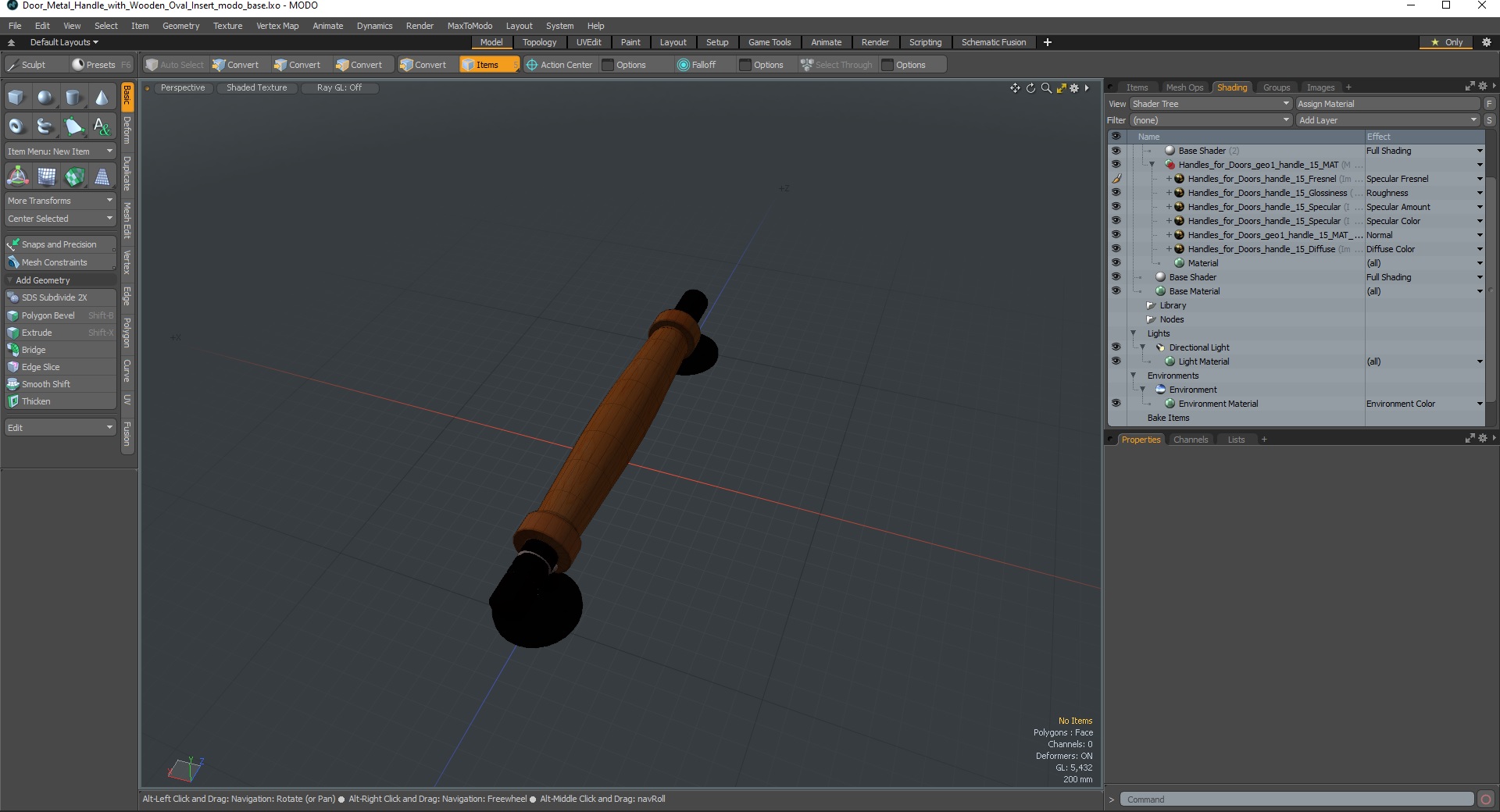The width and height of the screenshot is (1500, 812).
Task: Open the Shaded Texture viewport style
Action: click(256, 87)
